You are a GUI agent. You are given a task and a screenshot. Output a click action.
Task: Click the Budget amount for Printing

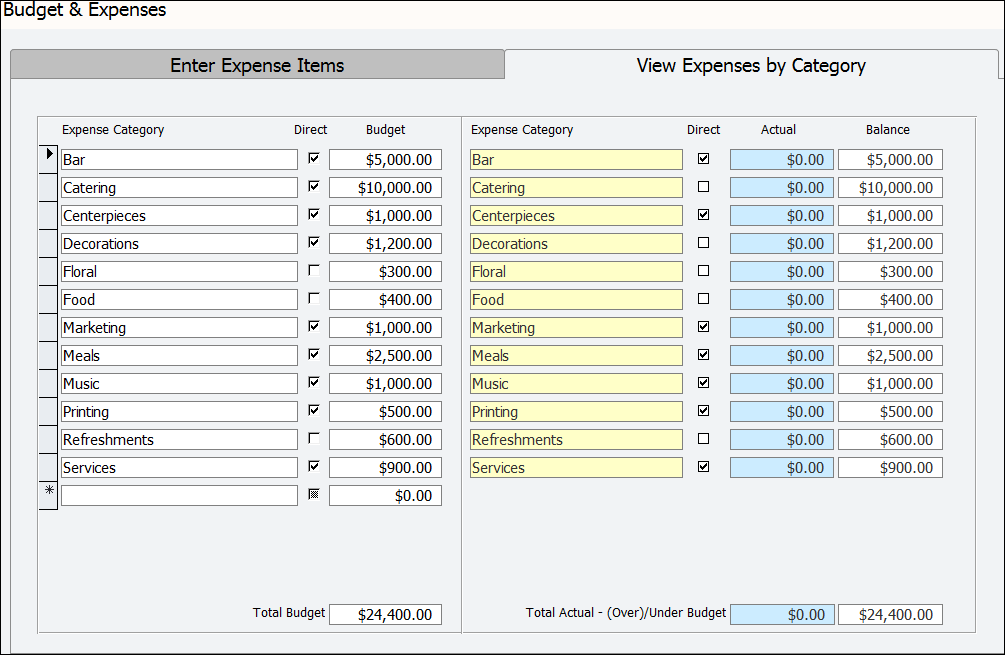(x=385, y=411)
